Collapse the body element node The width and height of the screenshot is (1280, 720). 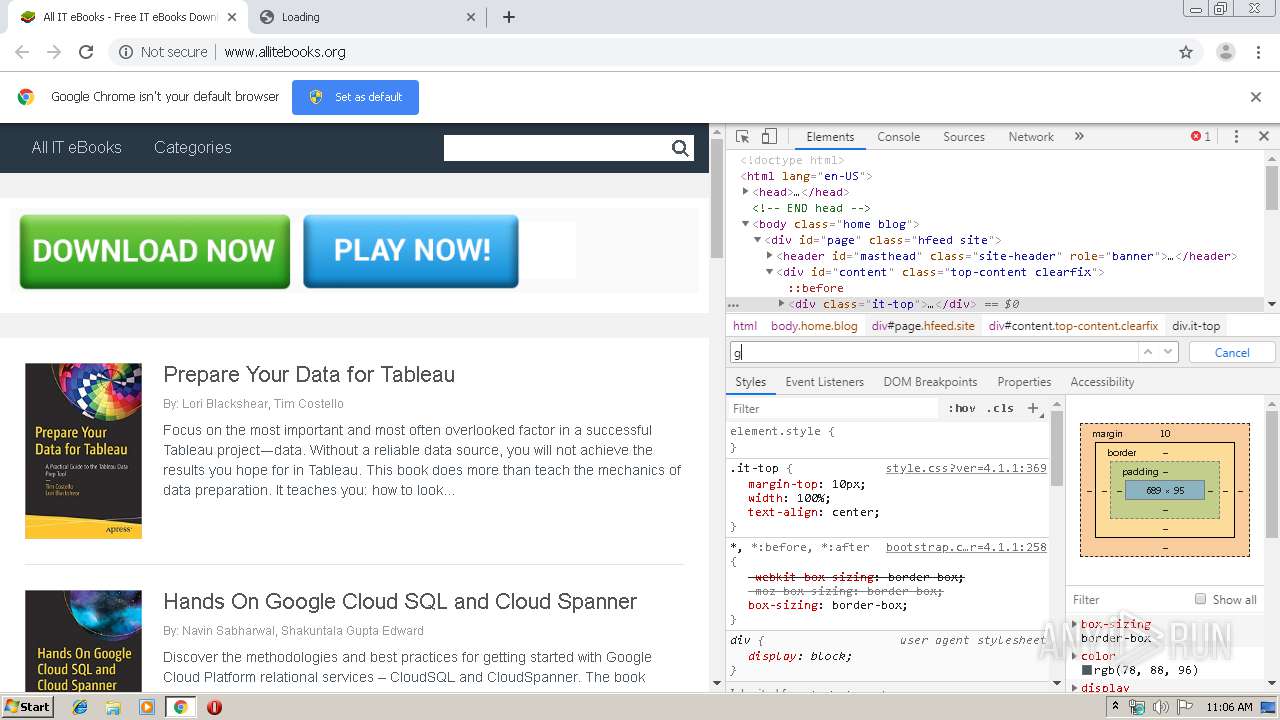click(x=746, y=224)
